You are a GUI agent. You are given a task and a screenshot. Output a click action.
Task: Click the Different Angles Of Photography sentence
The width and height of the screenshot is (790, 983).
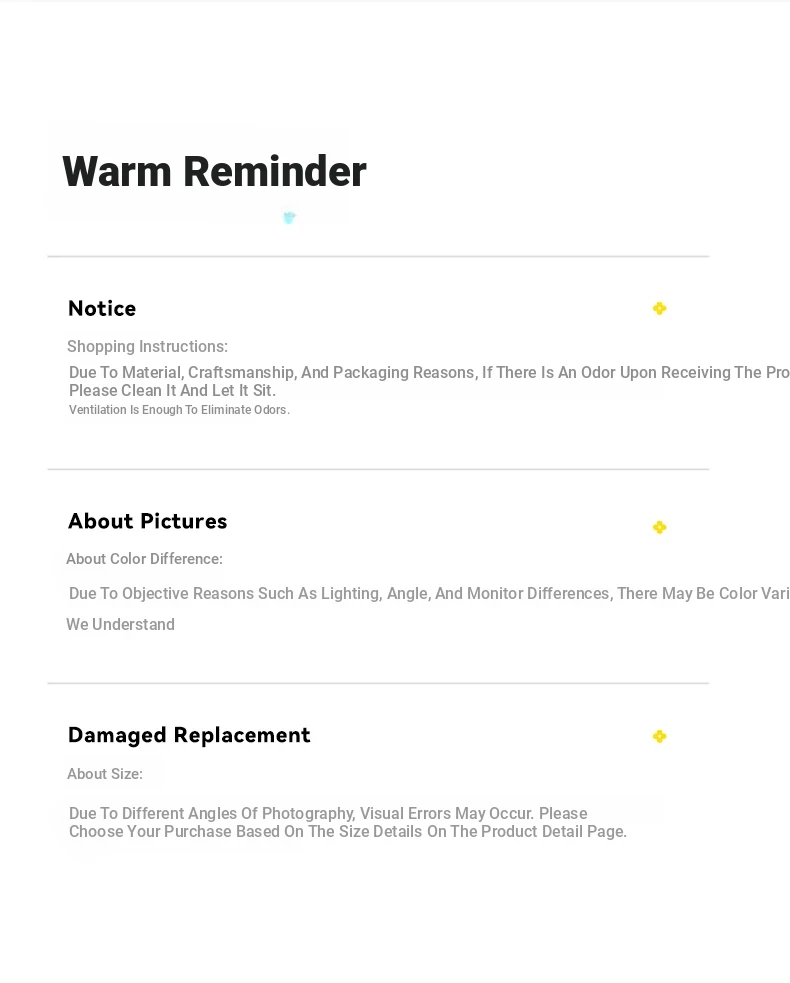pyautogui.click(x=328, y=814)
